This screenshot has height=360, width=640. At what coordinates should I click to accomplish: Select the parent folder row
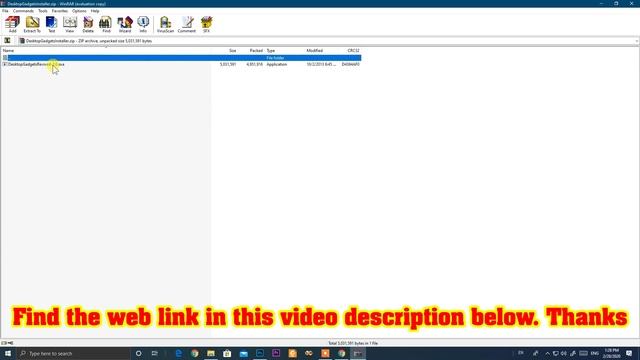pos(181,58)
